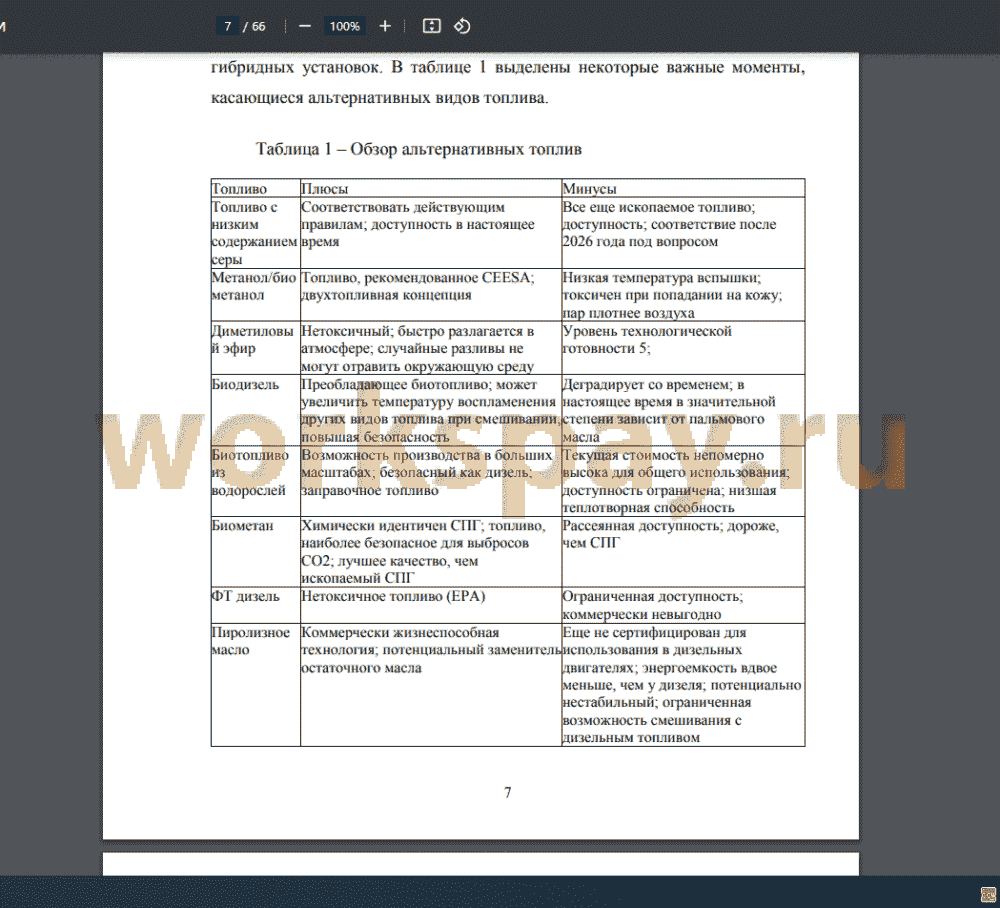Click the text 'Текущая стоимость непомерно'
The height and width of the screenshot is (908, 1000).
pyautogui.click(x=663, y=455)
